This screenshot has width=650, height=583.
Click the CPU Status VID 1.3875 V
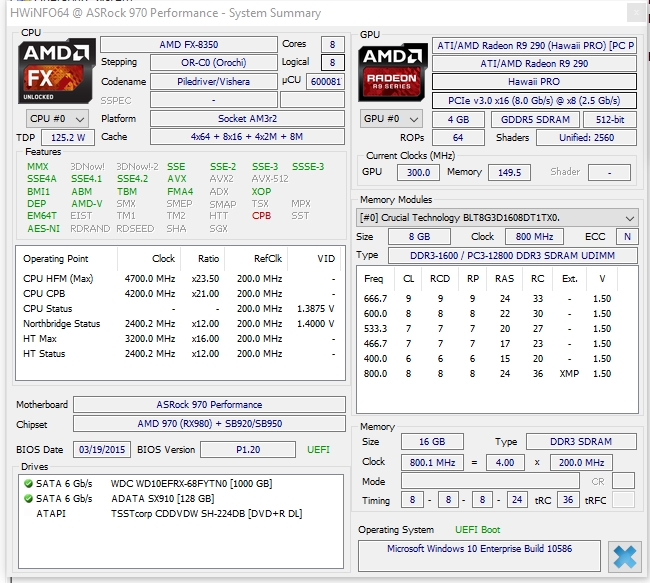pos(315,309)
